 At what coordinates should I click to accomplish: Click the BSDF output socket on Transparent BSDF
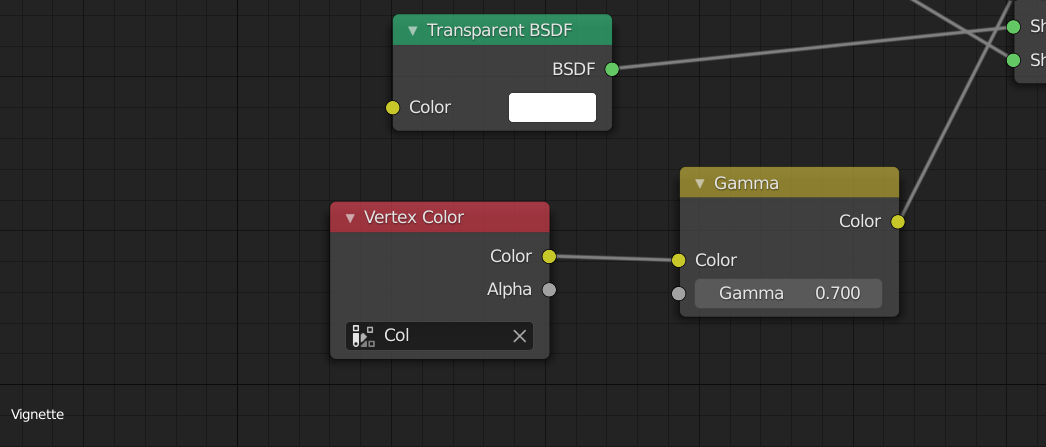tap(612, 69)
